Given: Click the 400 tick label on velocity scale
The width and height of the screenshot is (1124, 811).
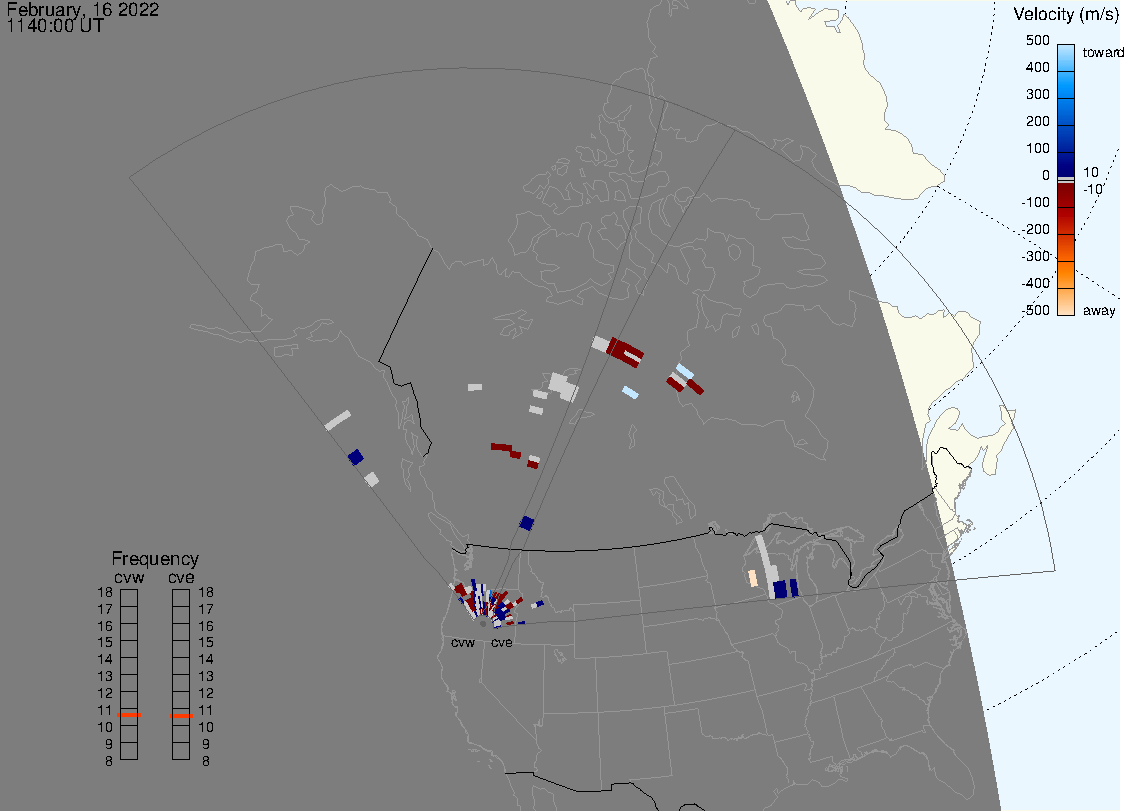Looking at the screenshot, I should (x=1037, y=67).
